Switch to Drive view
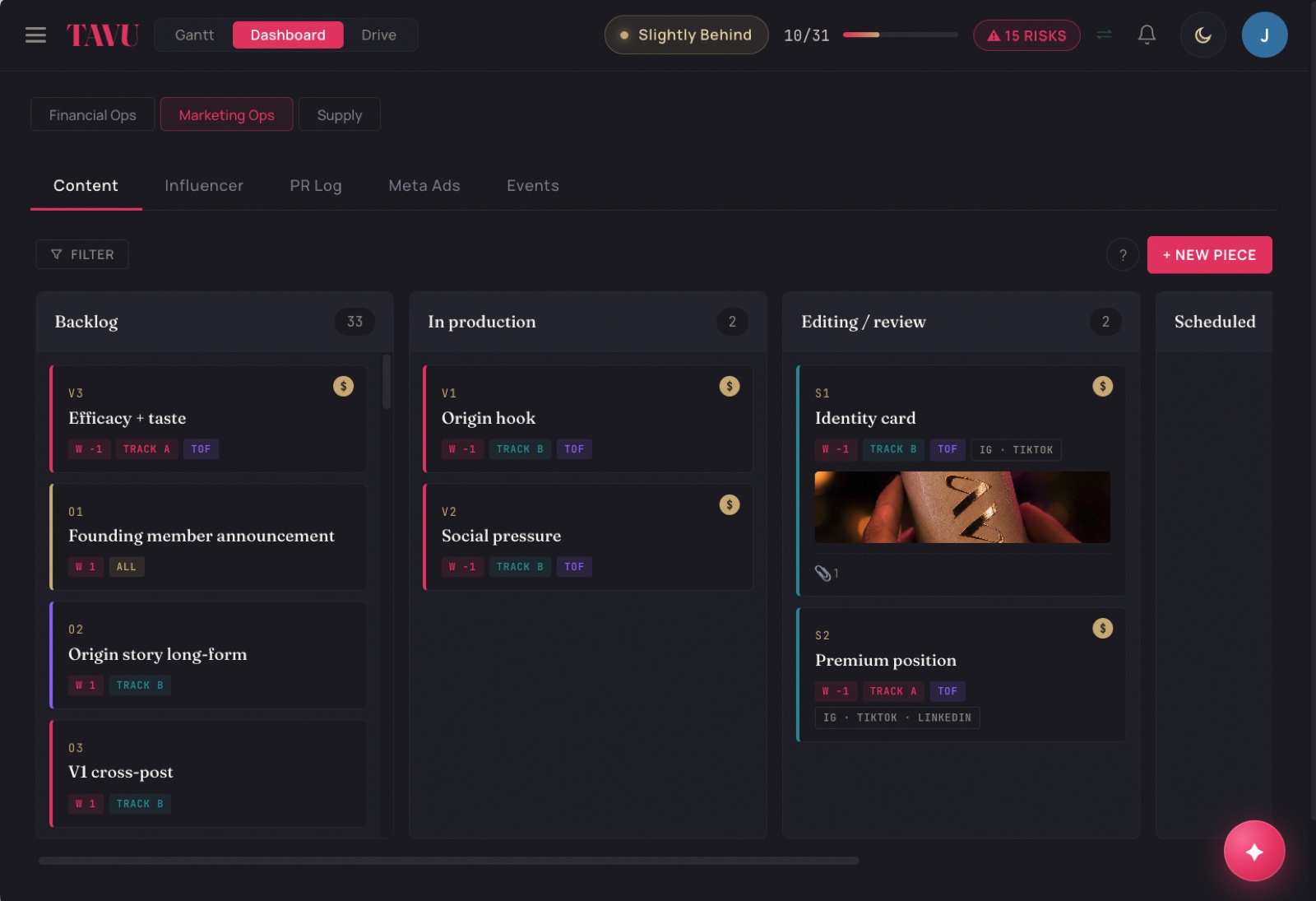The height and width of the screenshot is (901, 1316). pos(379,35)
